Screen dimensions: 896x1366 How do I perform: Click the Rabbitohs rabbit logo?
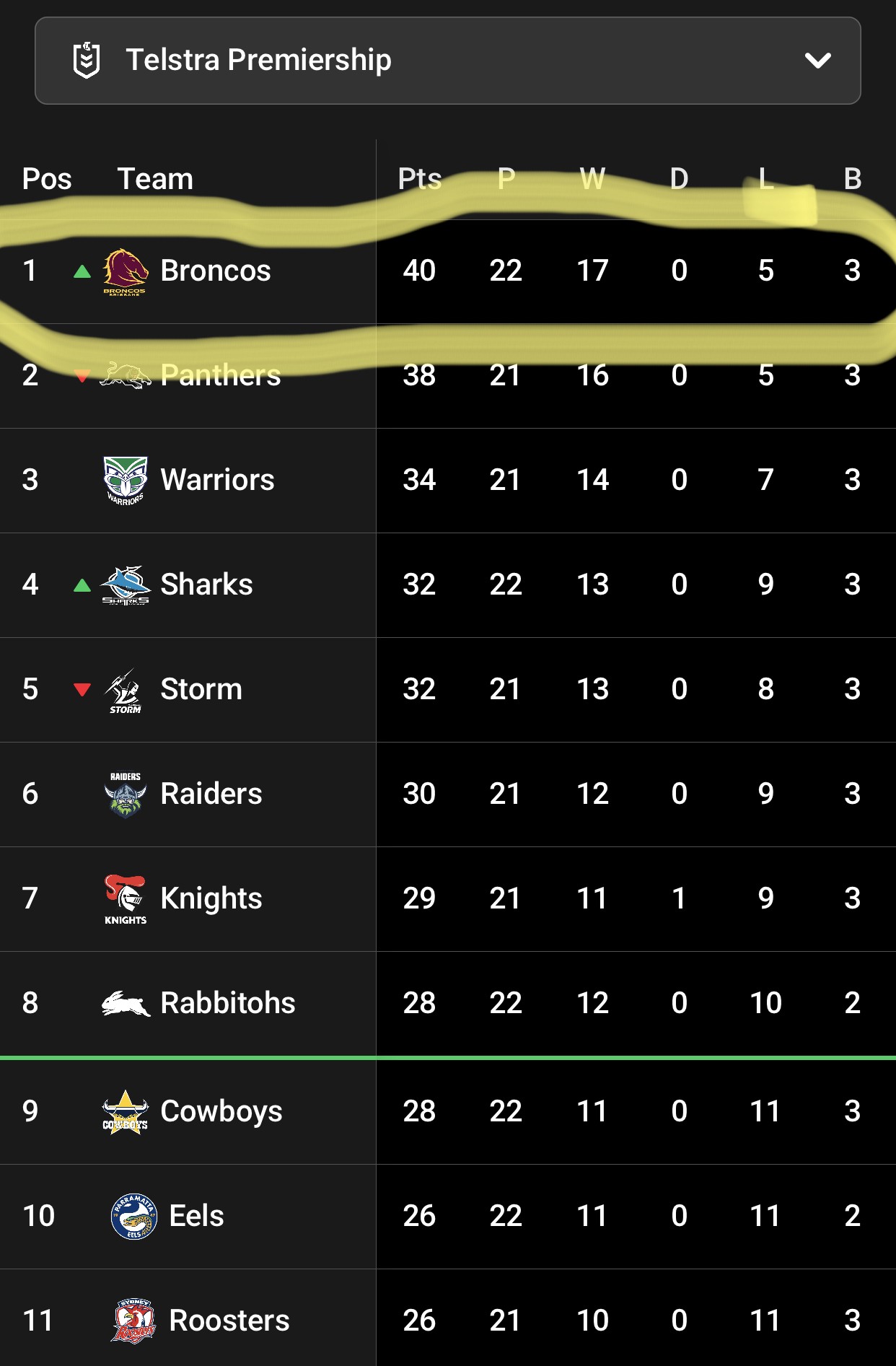[x=126, y=1004]
